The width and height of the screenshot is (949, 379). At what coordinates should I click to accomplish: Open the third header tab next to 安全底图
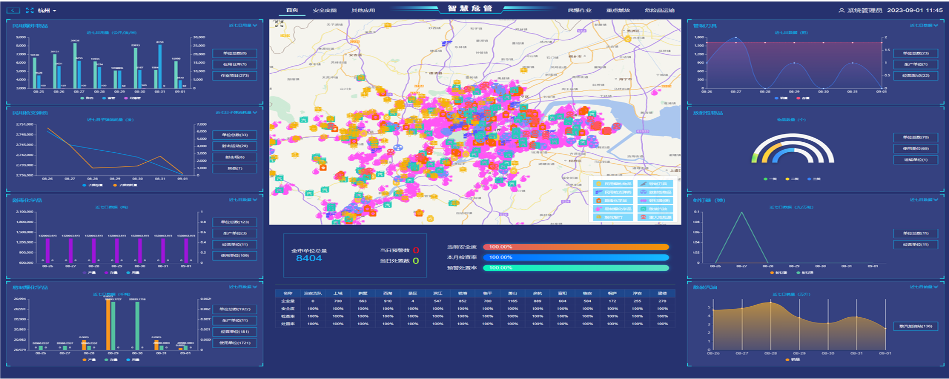coord(363,10)
